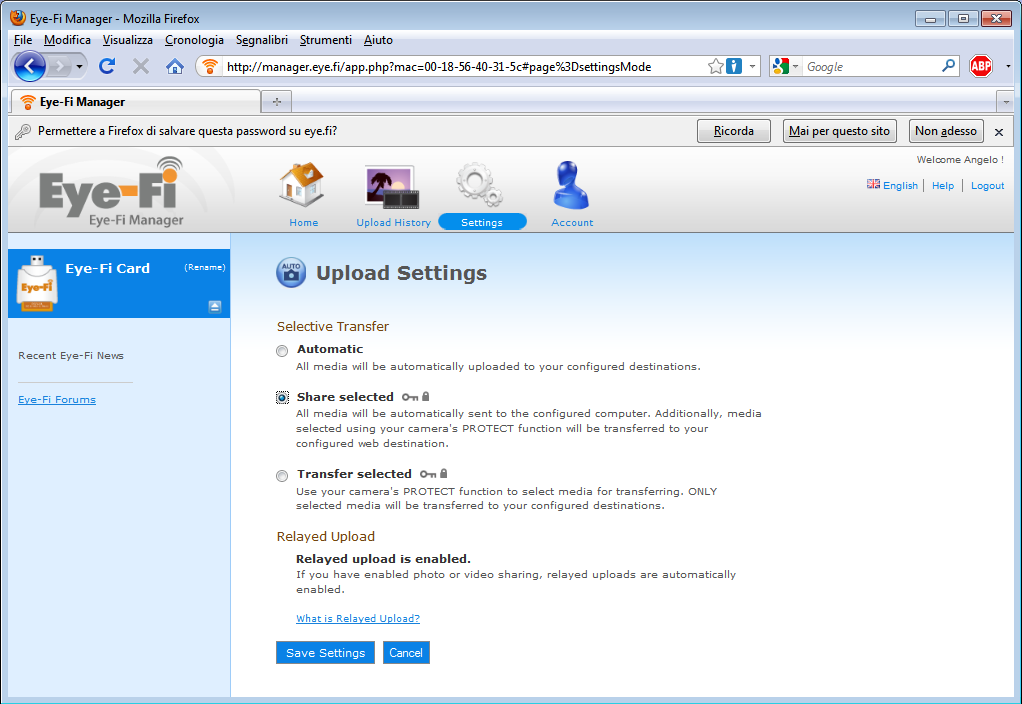Click the Home house icon
1022x704 pixels.
click(302, 185)
